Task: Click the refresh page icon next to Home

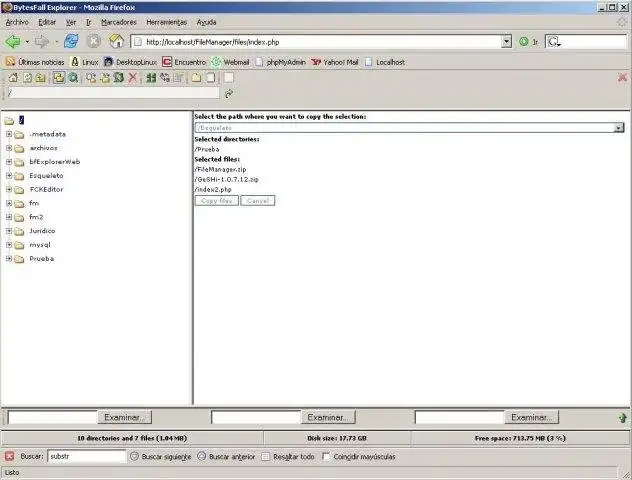Action: tap(27, 78)
